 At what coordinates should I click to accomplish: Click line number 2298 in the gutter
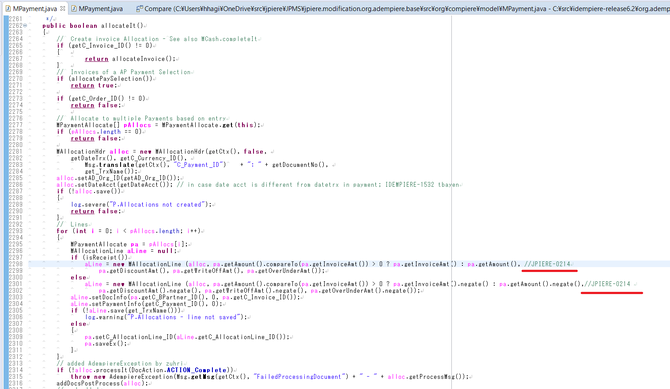pos(15,264)
